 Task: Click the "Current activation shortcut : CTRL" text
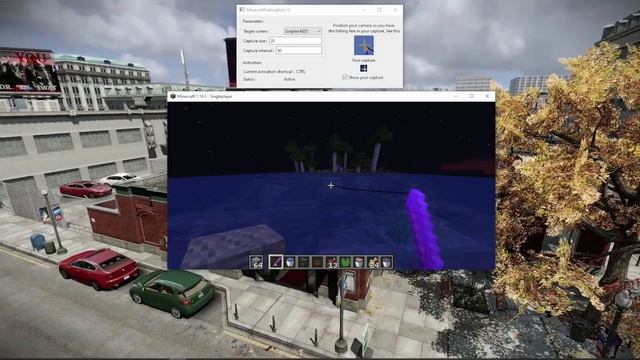click(274, 71)
